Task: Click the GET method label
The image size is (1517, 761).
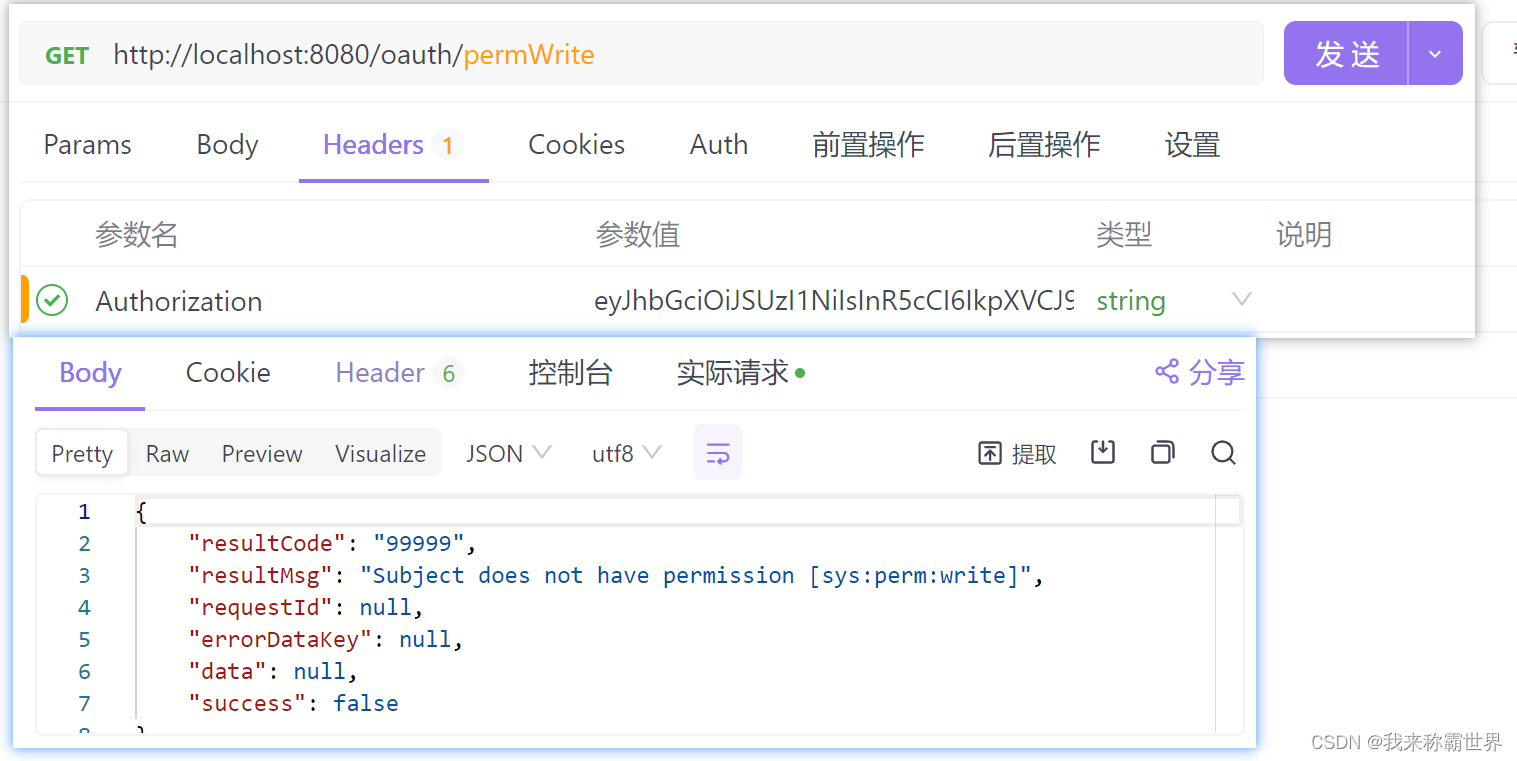Action: coord(66,55)
